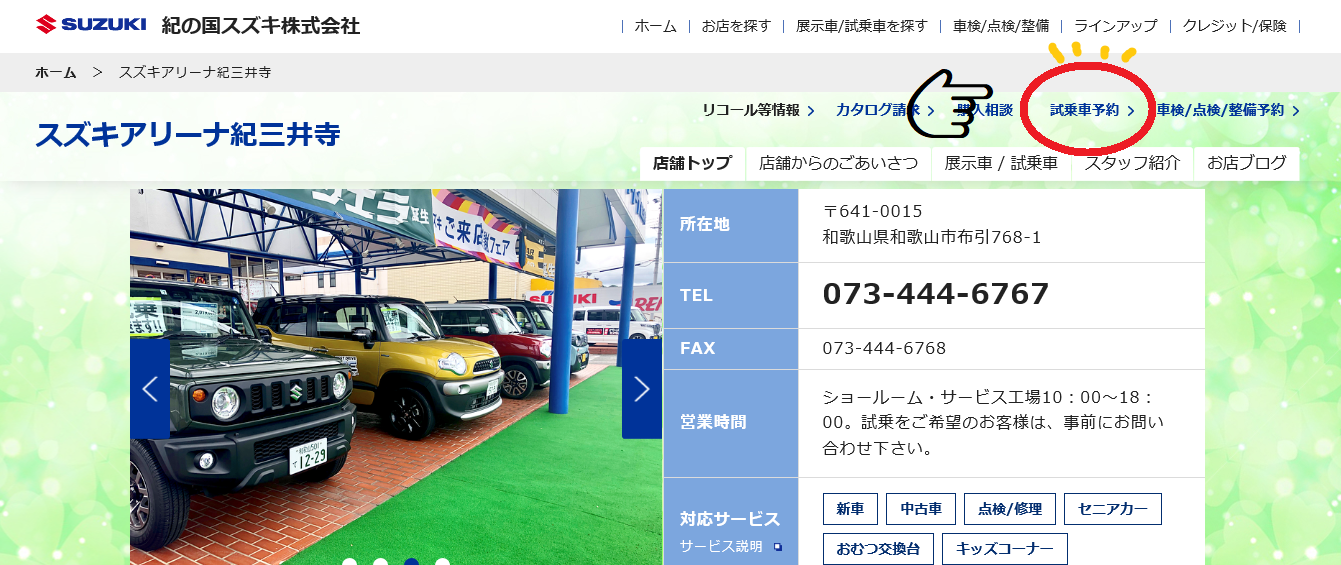1341x565 pixels.
Task: Open the 車検/点検/整備予約 link
Action: click(1228, 110)
